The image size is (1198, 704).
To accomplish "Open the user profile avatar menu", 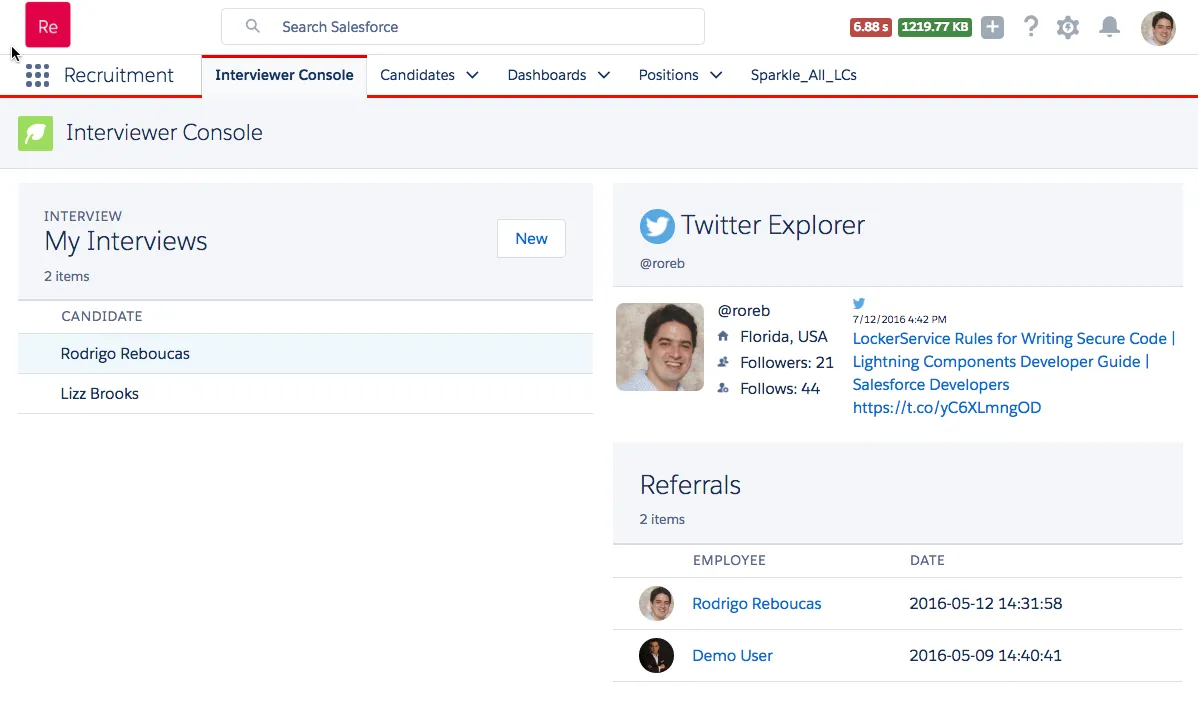I will click(1158, 28).
